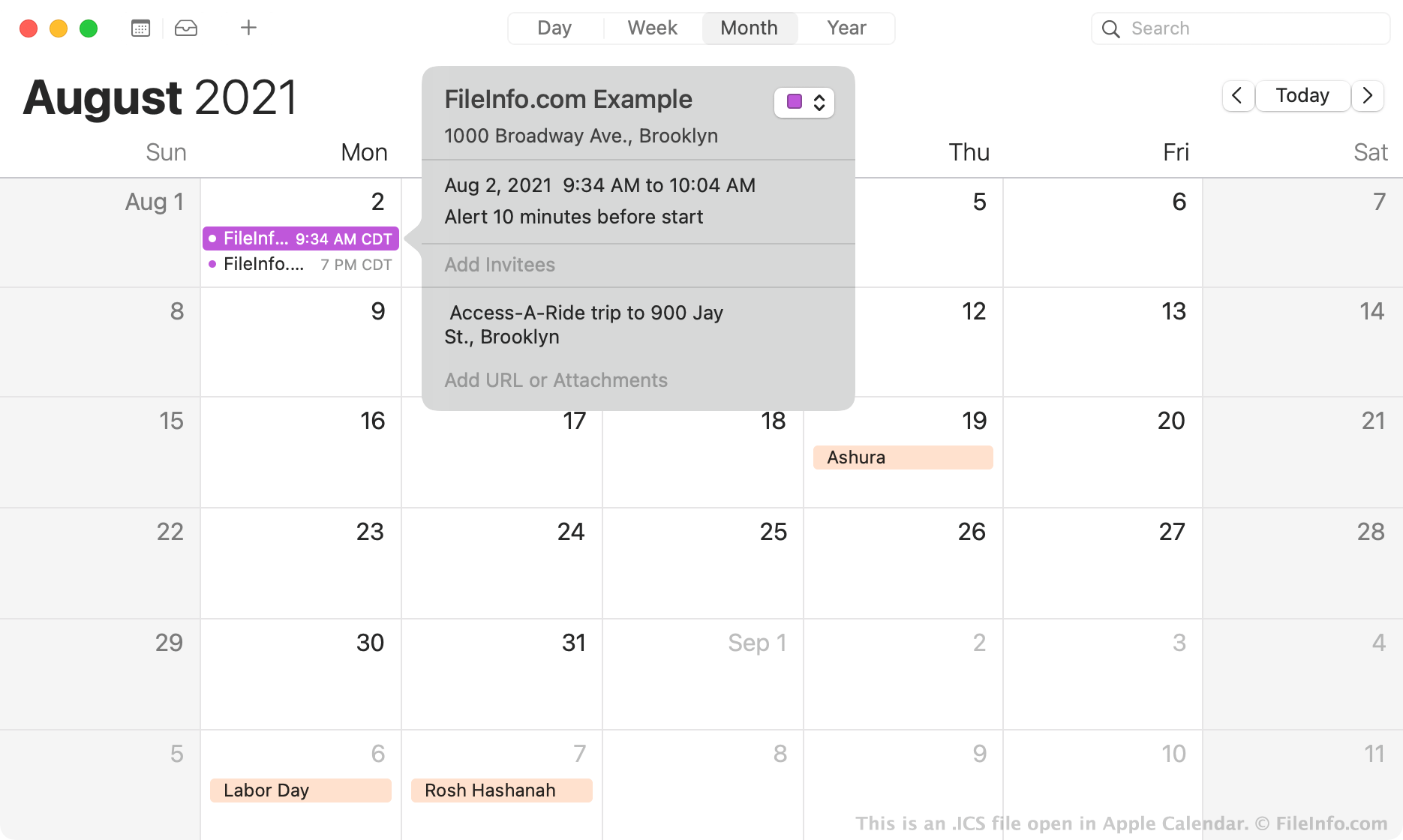The image size is (1403, 840).
Task: Click Add URL or Attachments
Action: coord(555,380)
